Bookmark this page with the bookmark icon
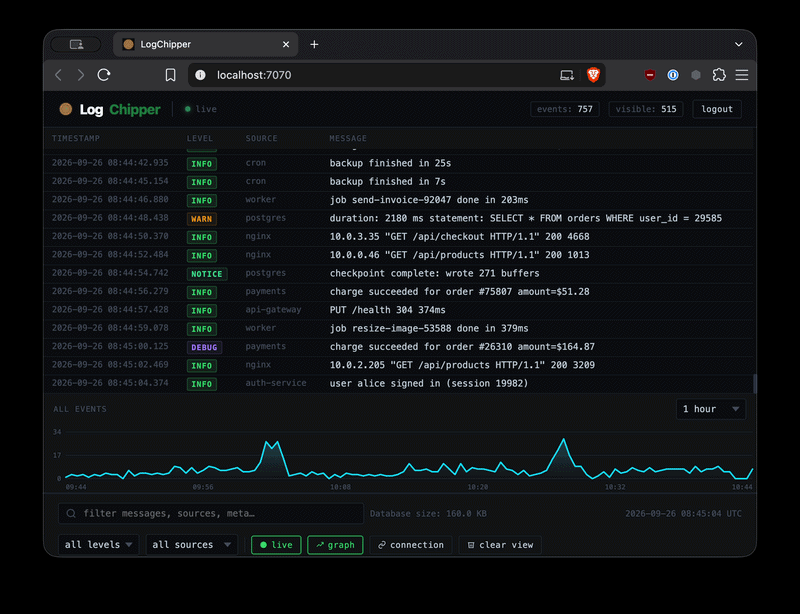Image resolution: width=800 pixels, height=614 pixels. [x=170, y=75]
